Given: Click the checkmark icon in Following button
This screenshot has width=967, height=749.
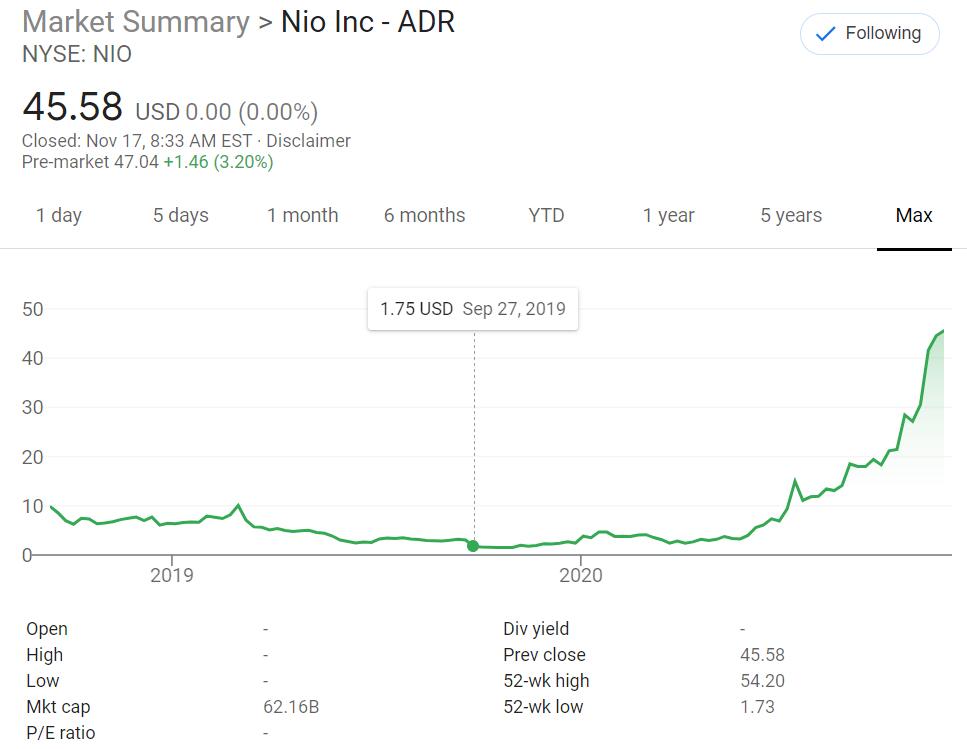Looking at the screenshot, I should pos(824,33).
